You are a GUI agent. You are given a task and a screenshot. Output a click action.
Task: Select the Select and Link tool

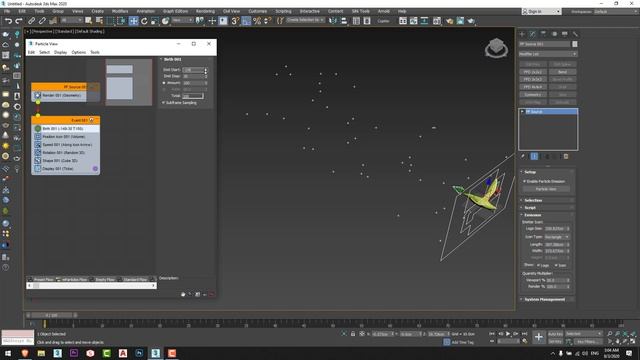(x=31, y=21)
